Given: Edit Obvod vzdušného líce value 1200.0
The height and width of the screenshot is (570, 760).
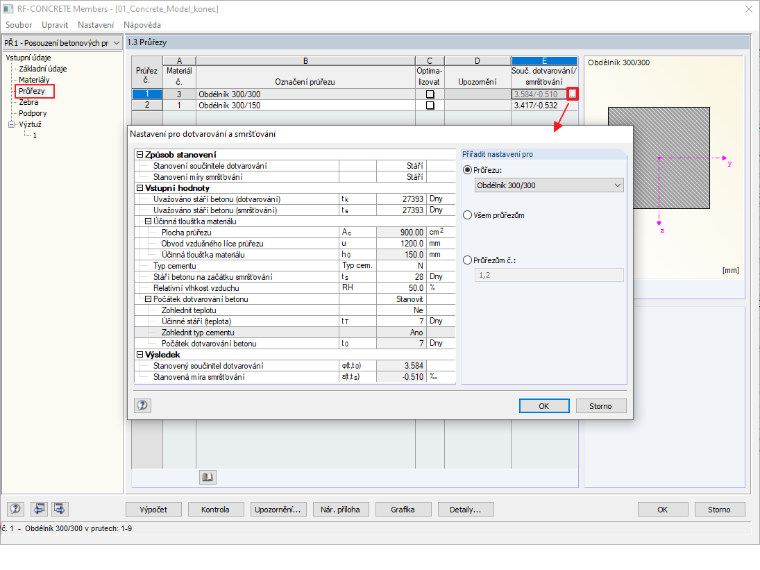Looking at the screenshot, I should coord(401,244).
